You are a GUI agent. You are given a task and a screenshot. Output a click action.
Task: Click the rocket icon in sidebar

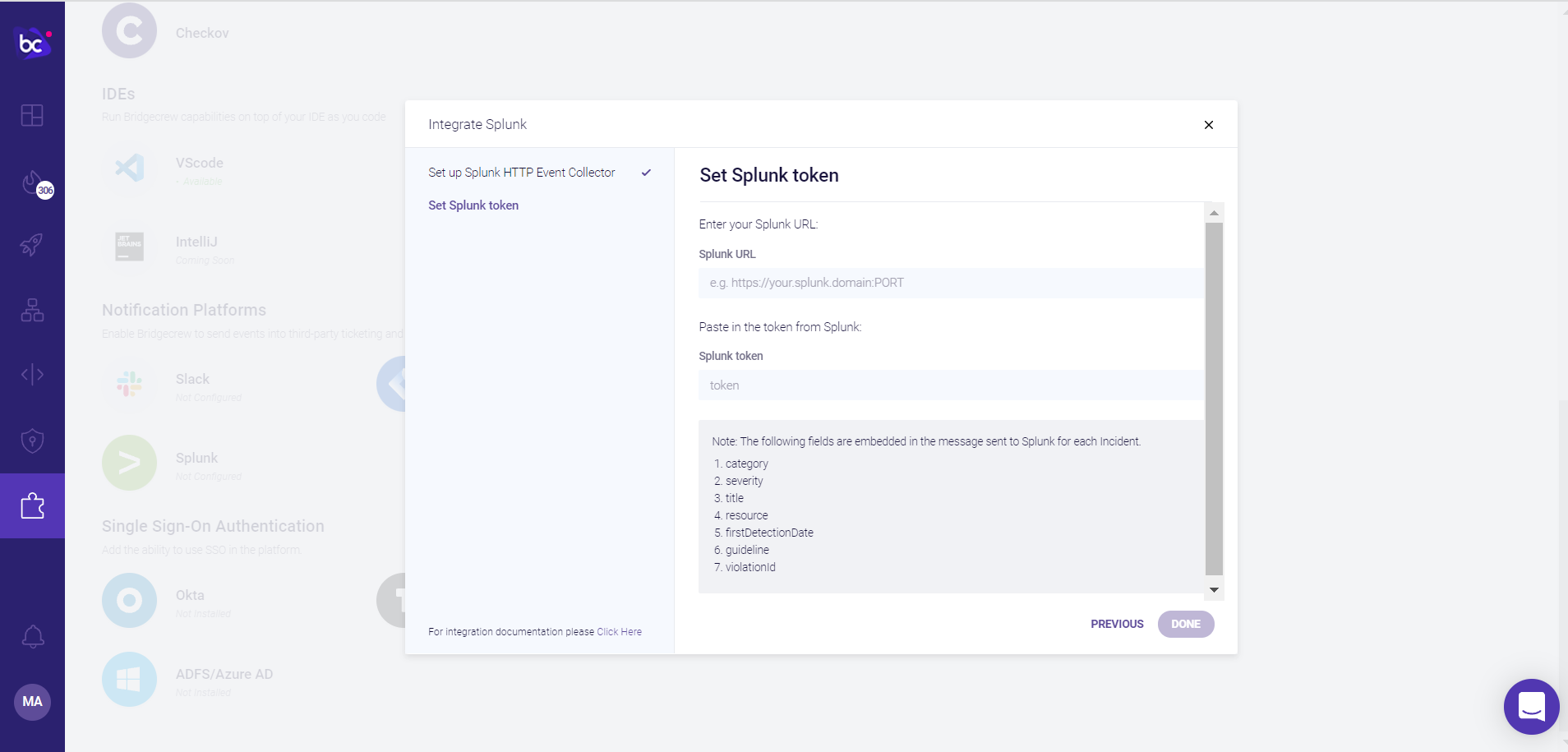32,244
